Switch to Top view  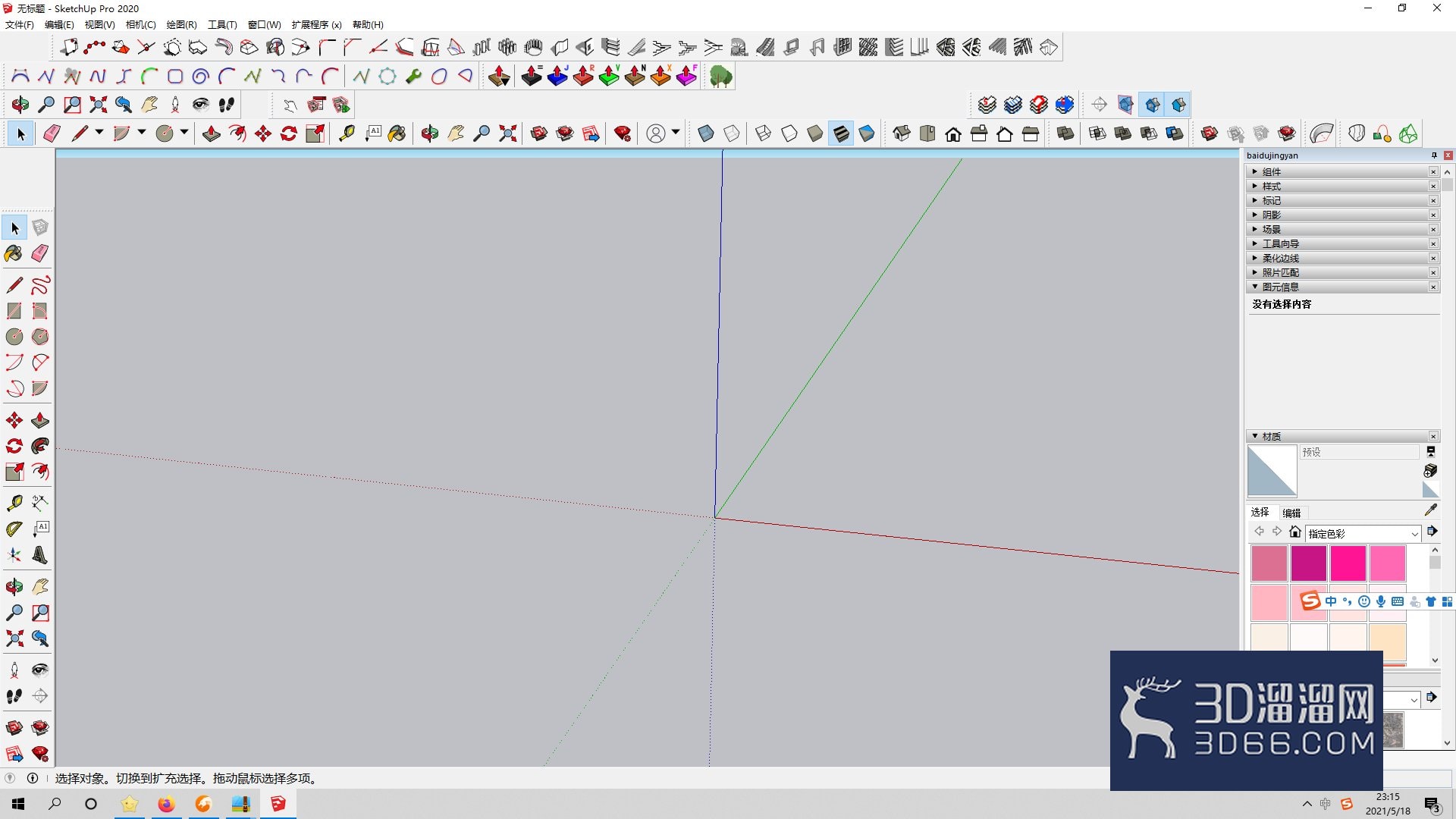pos(927,134)
